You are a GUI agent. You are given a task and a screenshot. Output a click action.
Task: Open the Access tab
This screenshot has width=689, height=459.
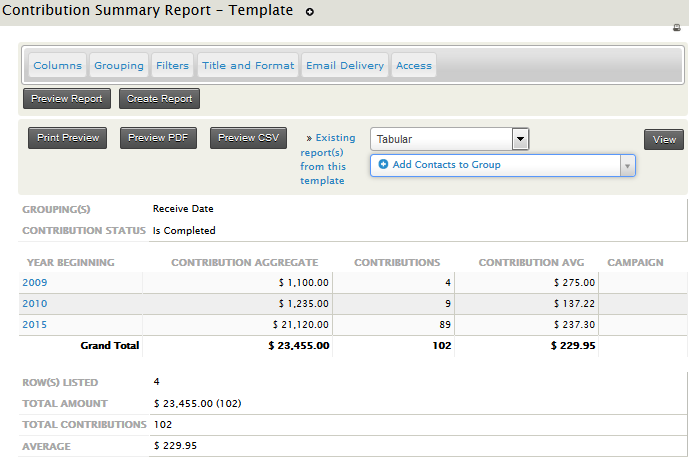pos(414,66)
